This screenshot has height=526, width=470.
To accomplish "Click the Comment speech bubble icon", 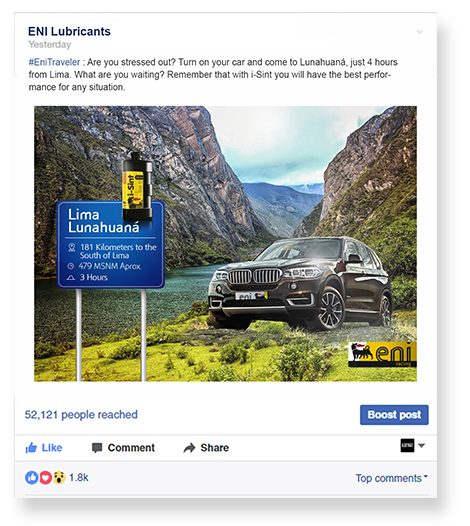I will [97, 448].
